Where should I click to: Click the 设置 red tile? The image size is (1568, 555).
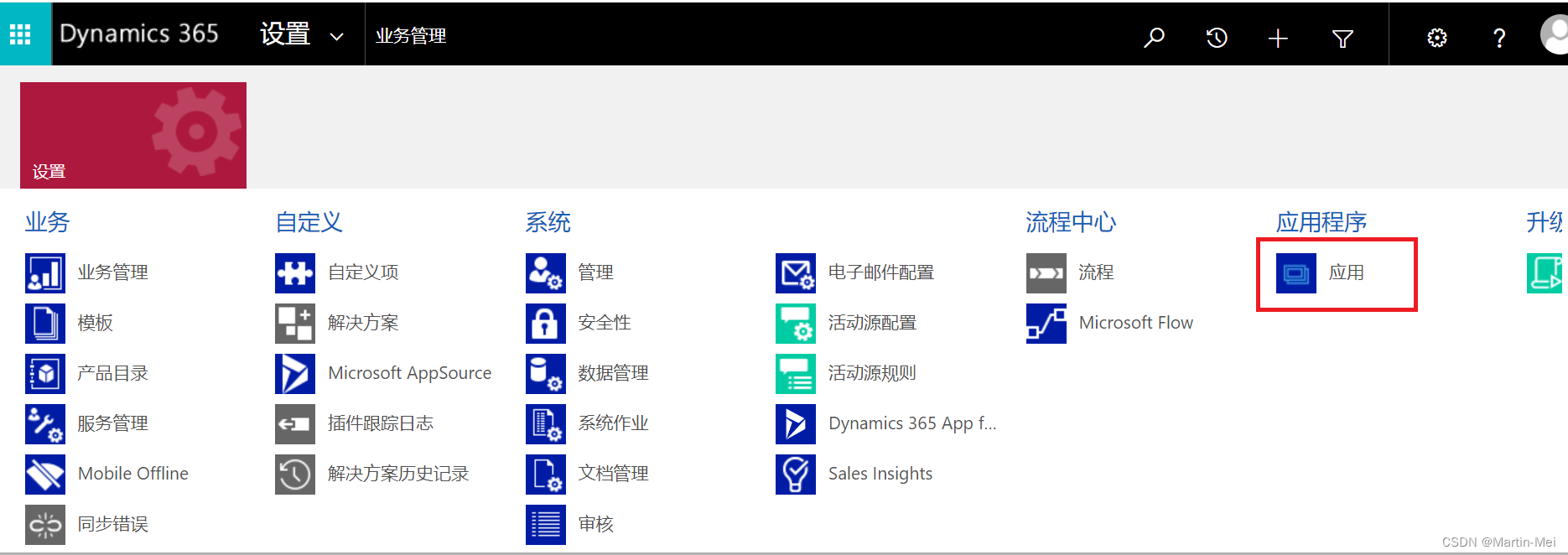tap(133, 135)
